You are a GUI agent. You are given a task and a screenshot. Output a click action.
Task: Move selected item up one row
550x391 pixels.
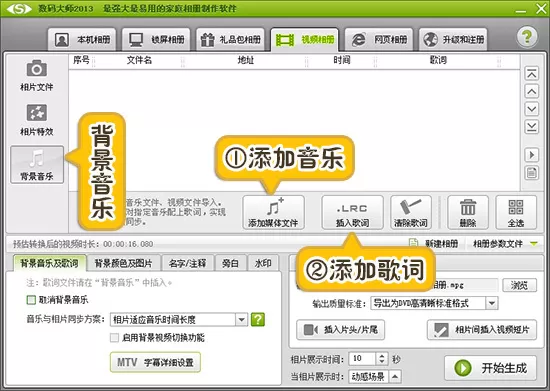[532, 92]
